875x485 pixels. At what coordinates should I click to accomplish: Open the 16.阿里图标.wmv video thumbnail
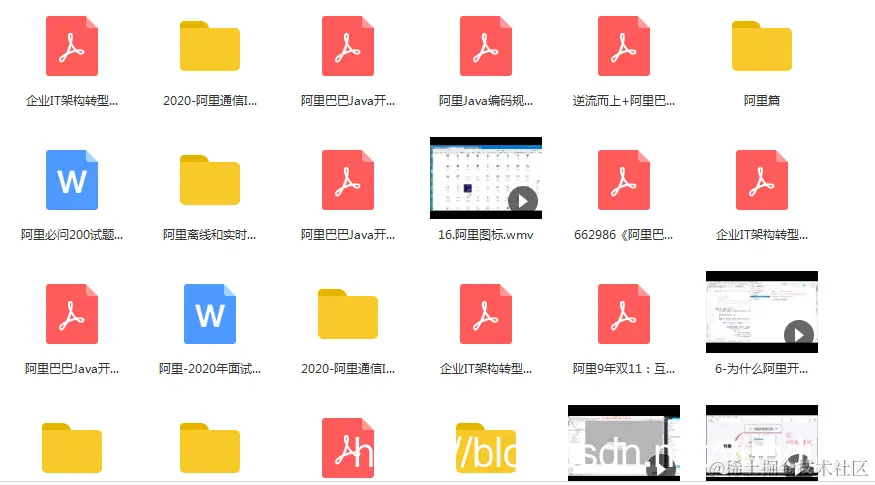point(485,178)
